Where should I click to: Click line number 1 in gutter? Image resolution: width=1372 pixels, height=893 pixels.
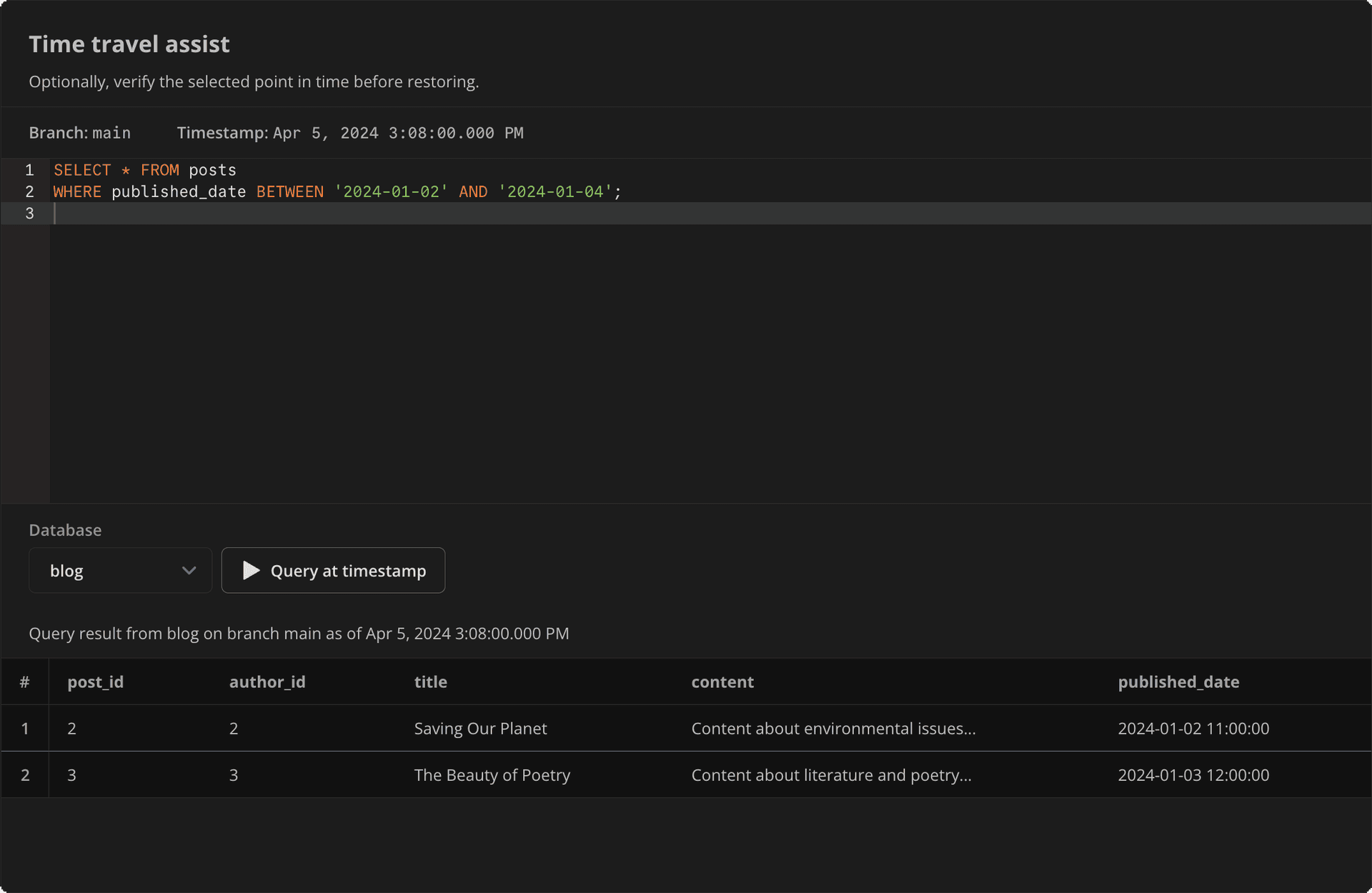(29, 170)
